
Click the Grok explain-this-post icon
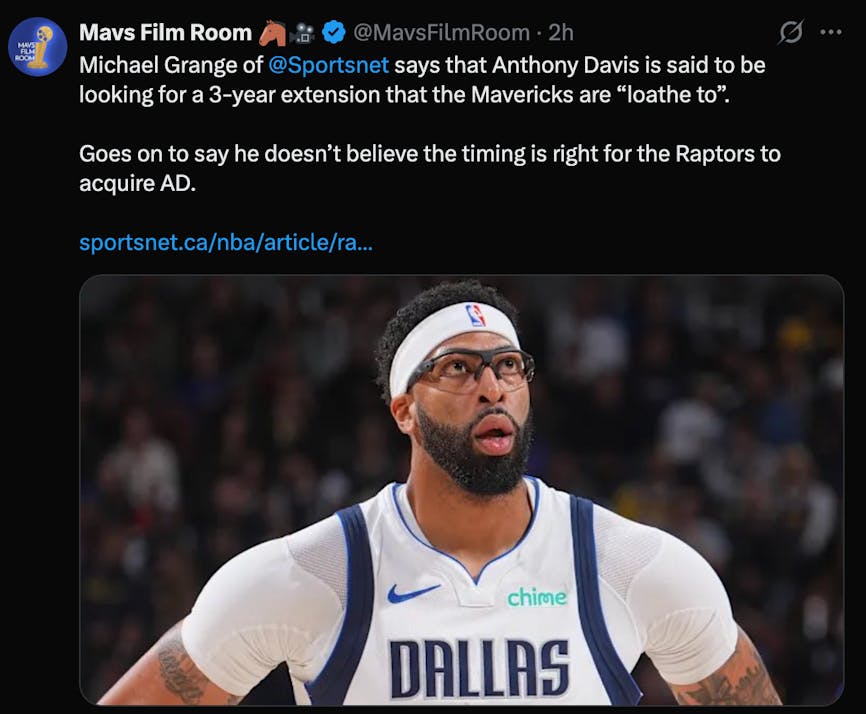click(790, 33)
